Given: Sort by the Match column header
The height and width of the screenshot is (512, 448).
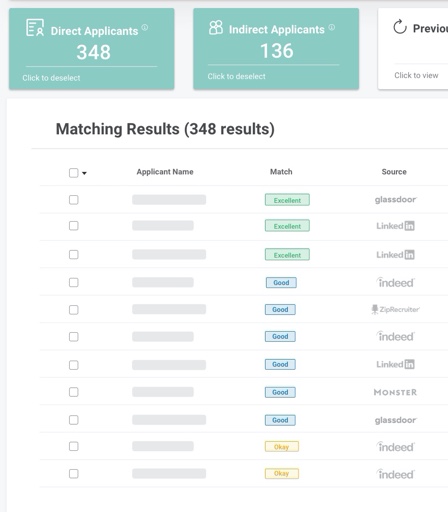Looking at the screenshot, I should coord(281,172).
